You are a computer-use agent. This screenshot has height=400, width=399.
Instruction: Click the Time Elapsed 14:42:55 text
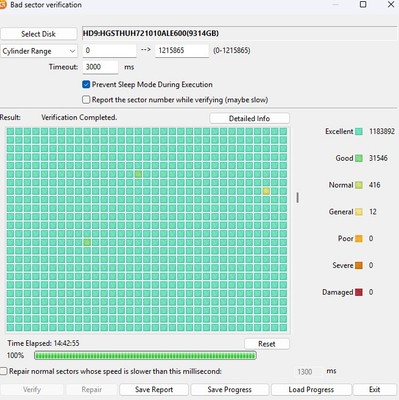point(43,343)
